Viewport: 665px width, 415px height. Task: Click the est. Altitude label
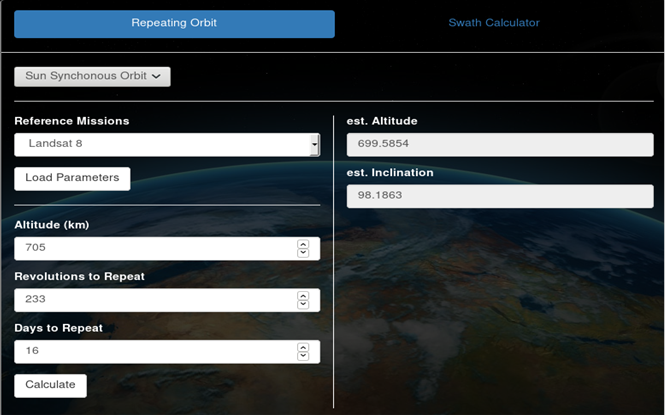tap(382, 121)
